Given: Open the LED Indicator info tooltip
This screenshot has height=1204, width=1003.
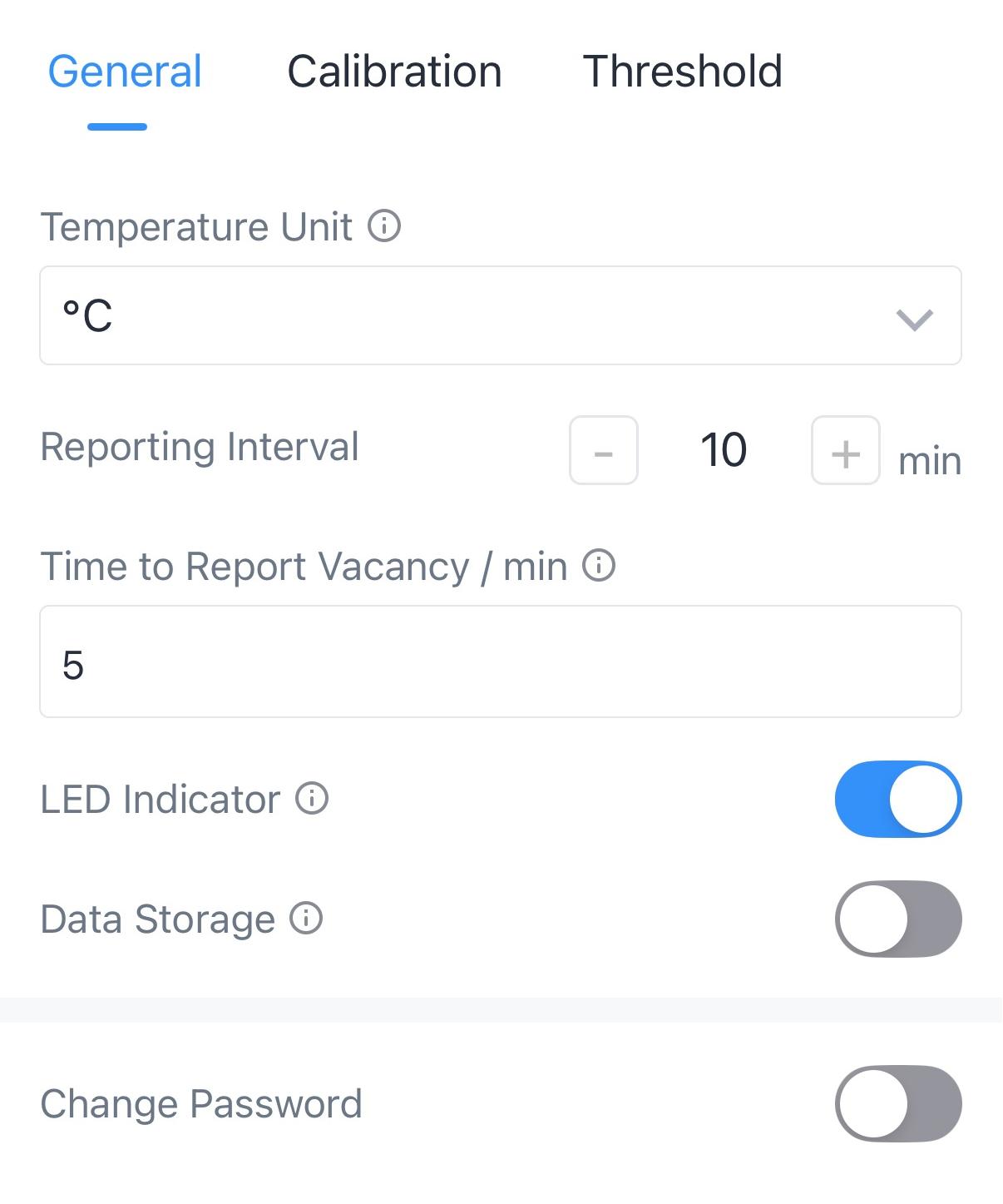Looking at the screenshot, I should coord(313,799).
